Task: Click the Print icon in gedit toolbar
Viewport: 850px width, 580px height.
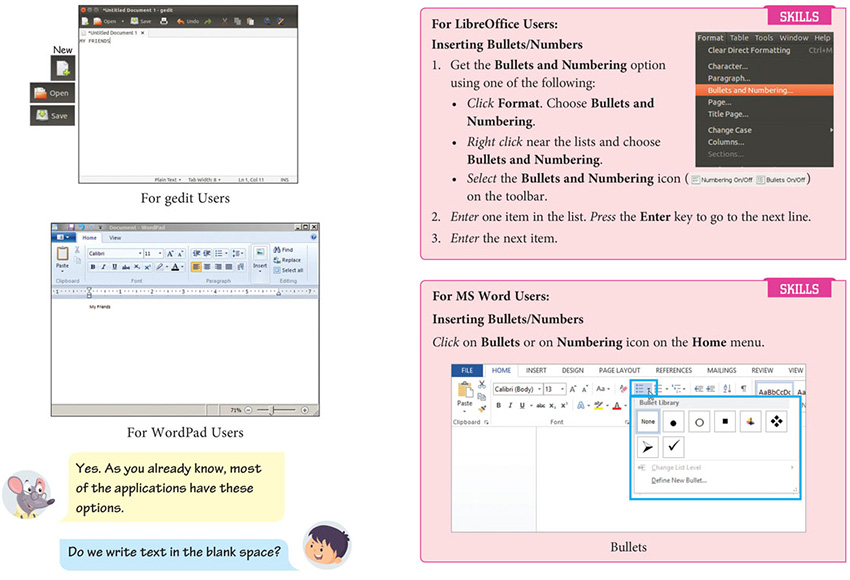Action: pos(162,21)
